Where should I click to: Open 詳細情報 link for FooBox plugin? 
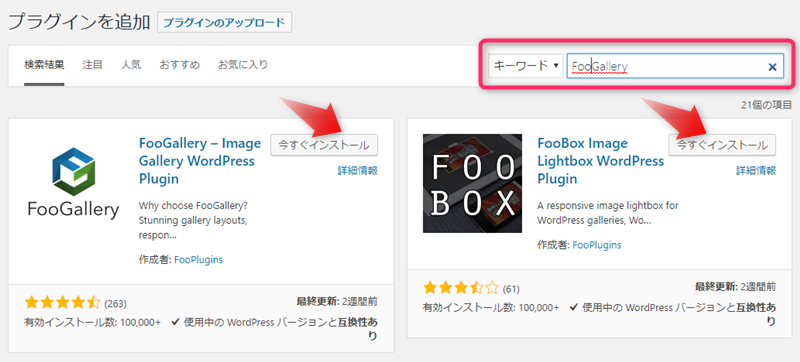point(756,170)
